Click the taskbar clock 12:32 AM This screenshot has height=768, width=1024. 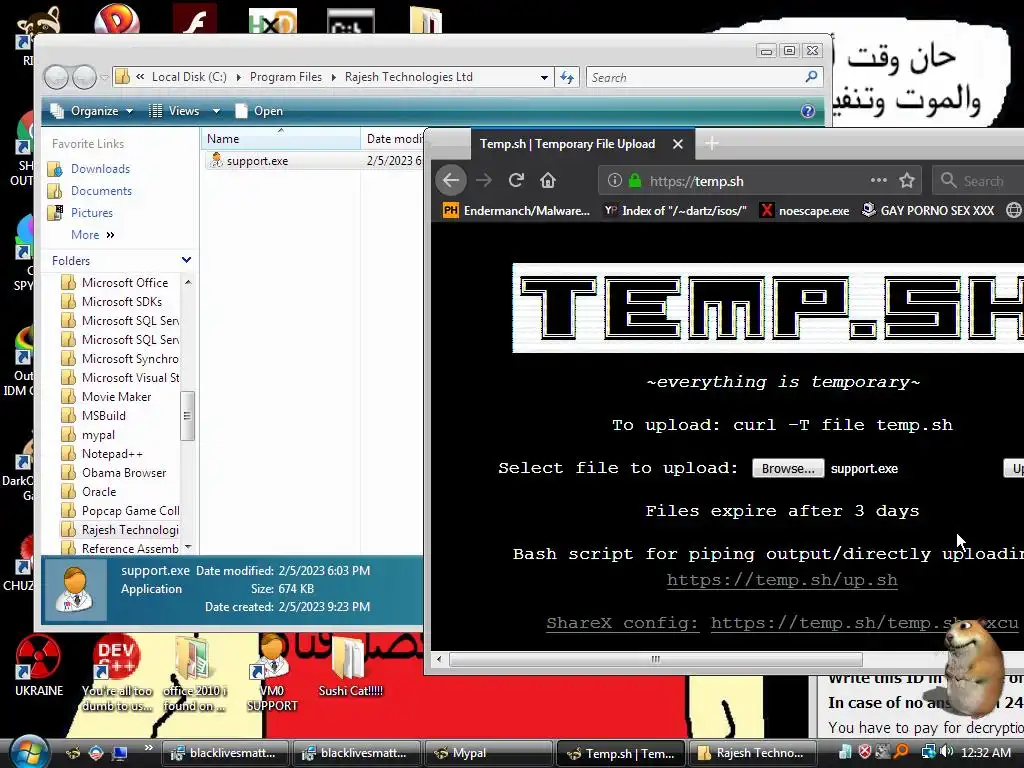click(x=985, y=752)
